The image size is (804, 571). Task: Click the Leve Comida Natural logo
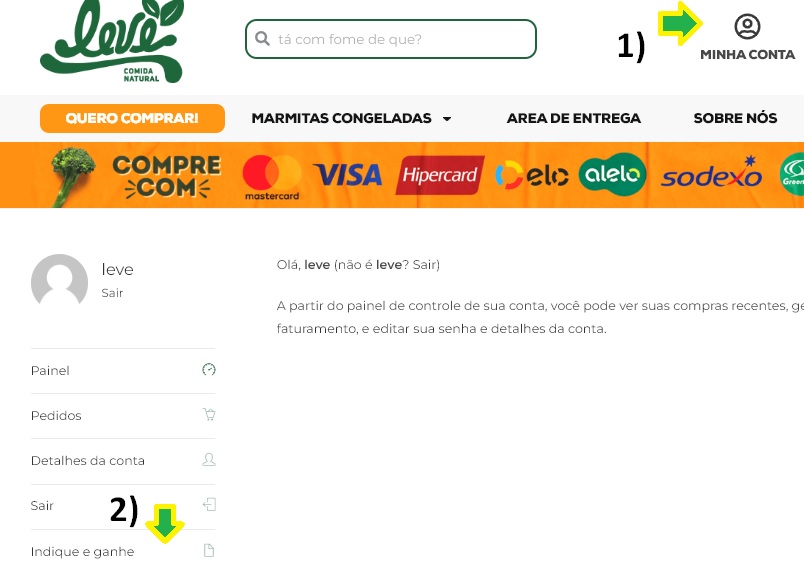coord(111,40)
